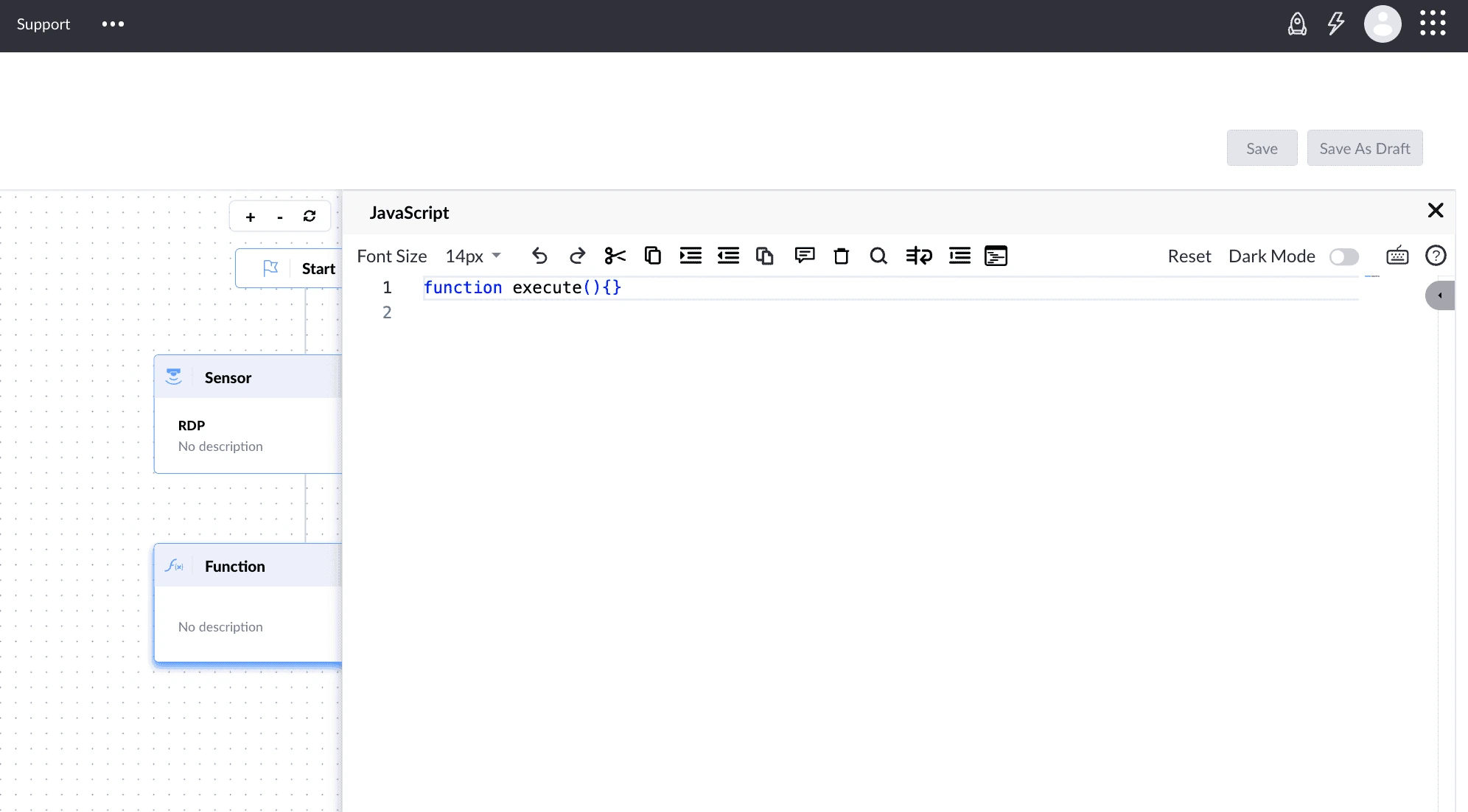Show keyboard shortcuts icon
Screen dimensions: 1468x812
pyautogui.click(x=1397, y=256)
